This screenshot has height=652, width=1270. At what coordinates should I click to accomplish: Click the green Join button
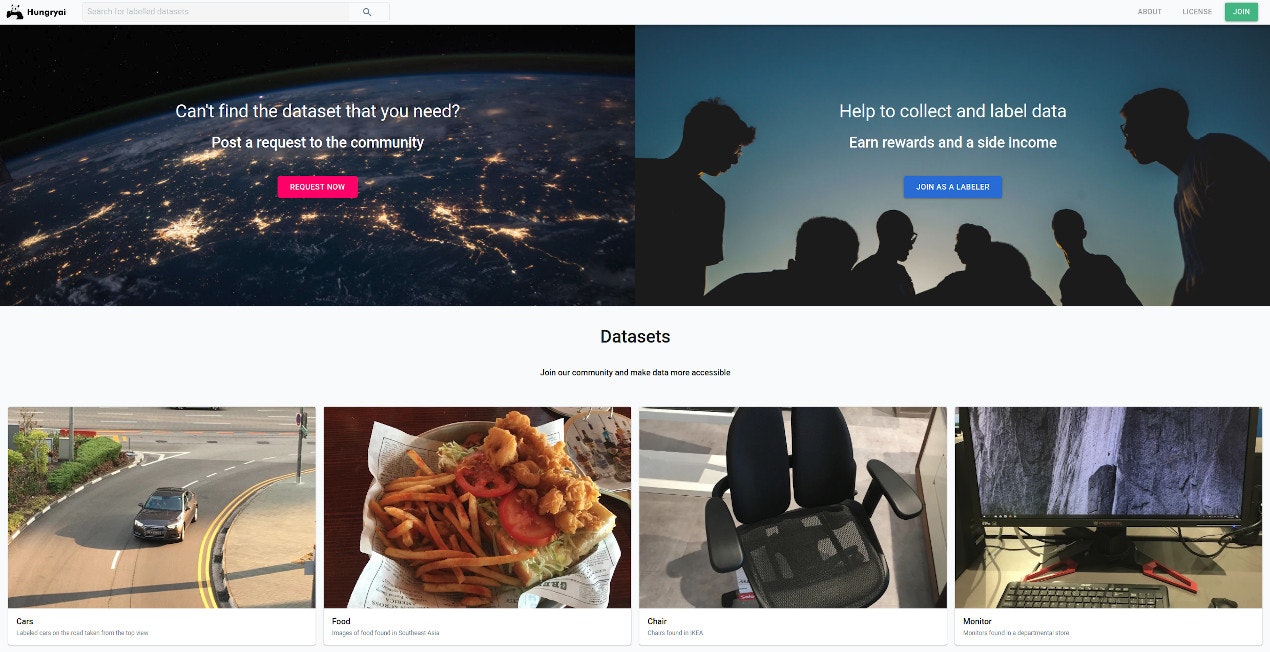pos(1241,12)
